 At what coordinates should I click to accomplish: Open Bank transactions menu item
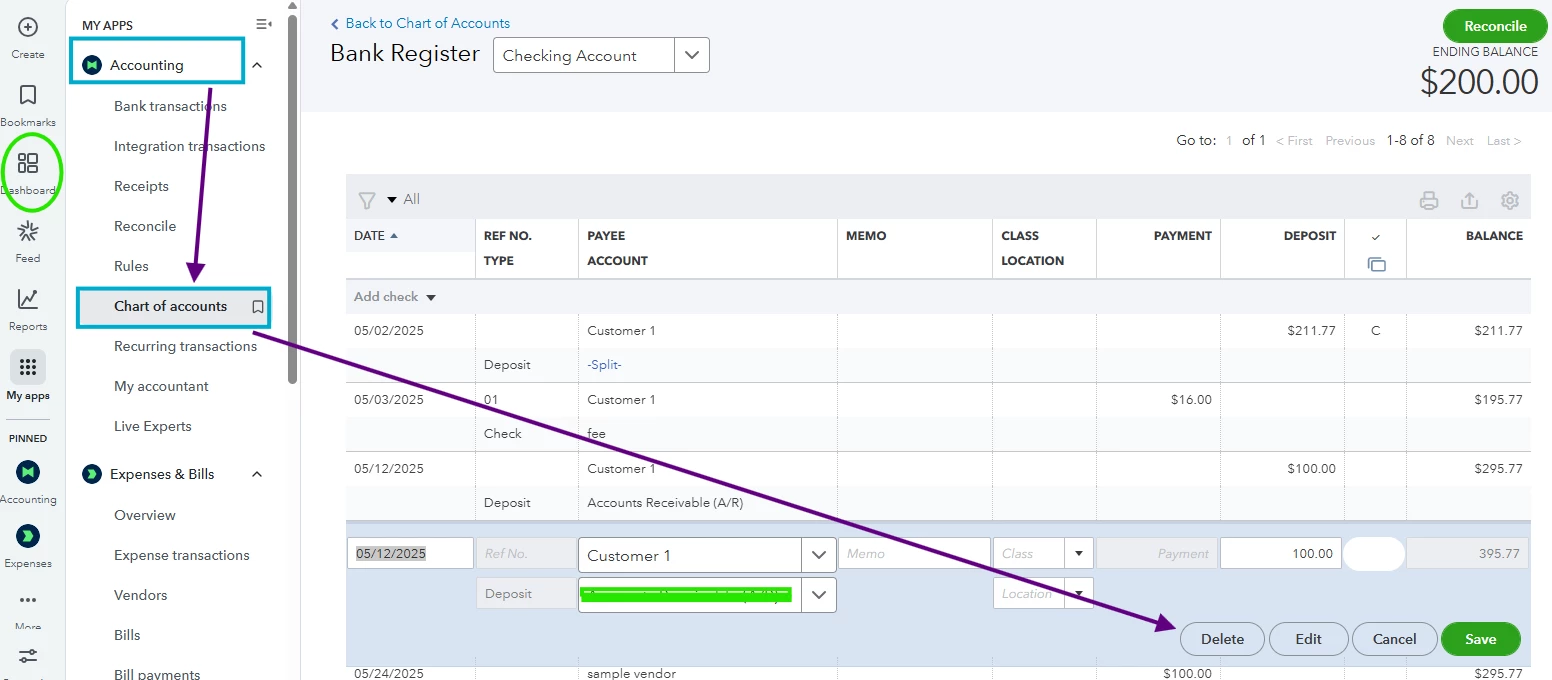(x=170, y=106)
